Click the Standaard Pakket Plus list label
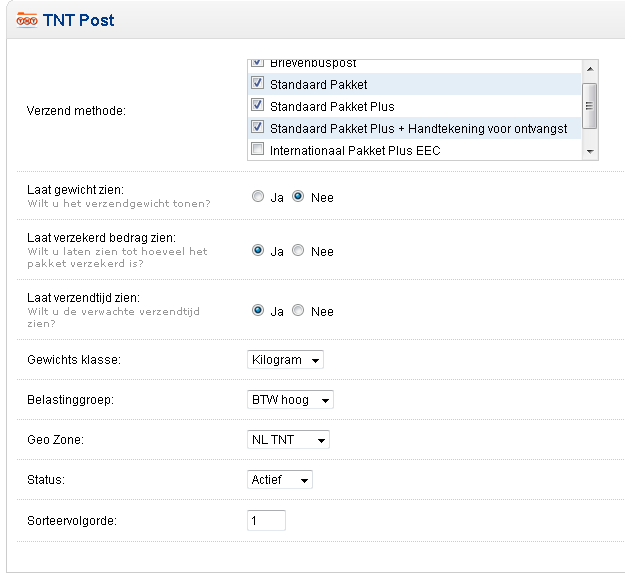 [x=332, y=107]
